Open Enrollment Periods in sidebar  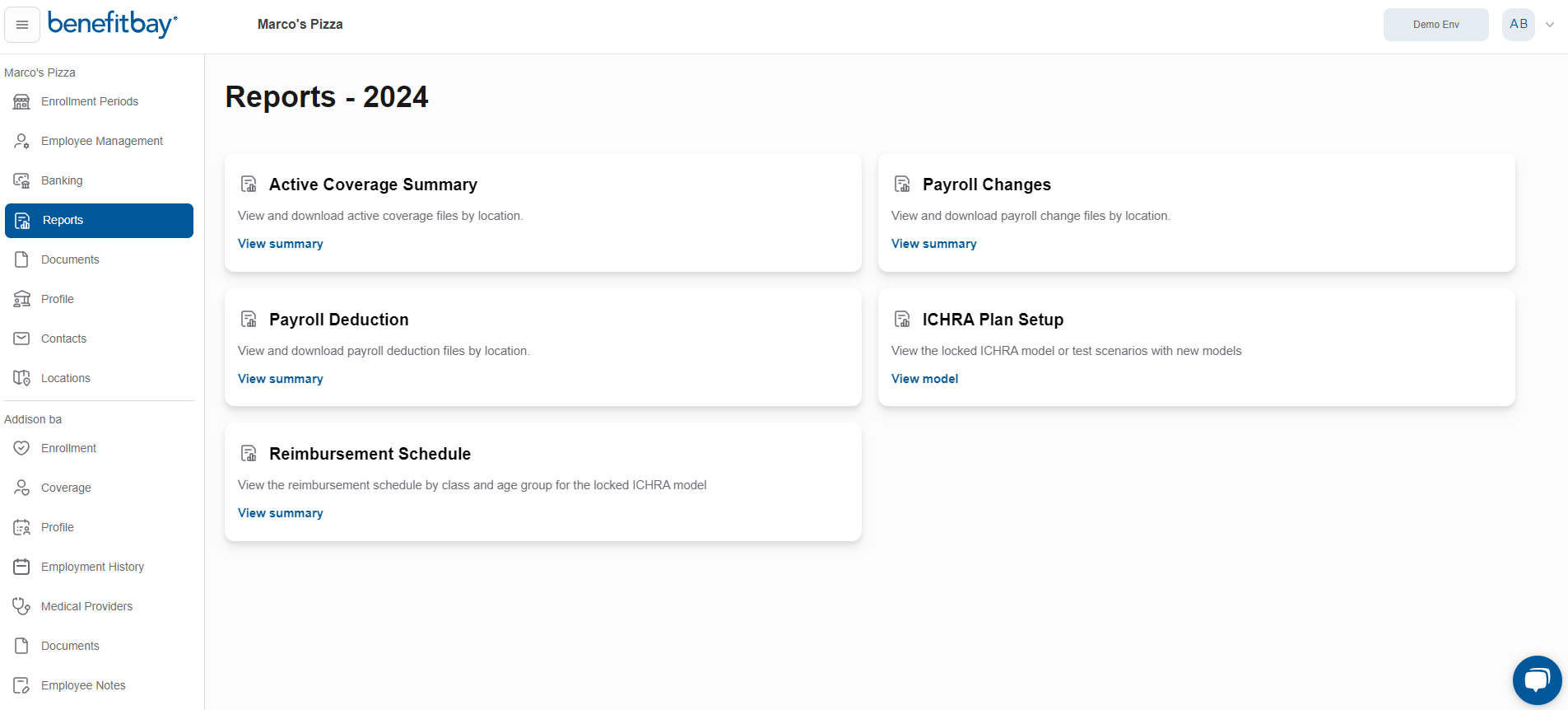[x=99, y=101]
